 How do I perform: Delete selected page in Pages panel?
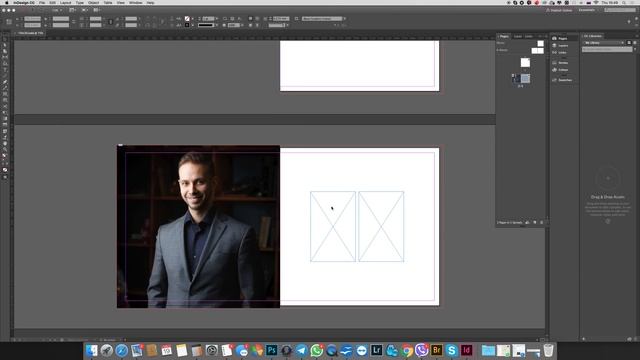(542, 222)
